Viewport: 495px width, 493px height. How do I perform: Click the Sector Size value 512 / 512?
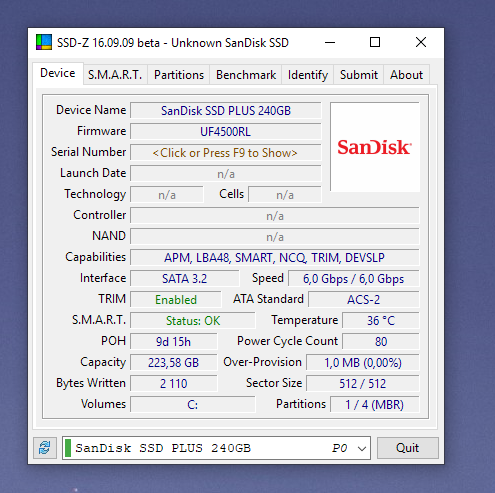pos(363,384)
